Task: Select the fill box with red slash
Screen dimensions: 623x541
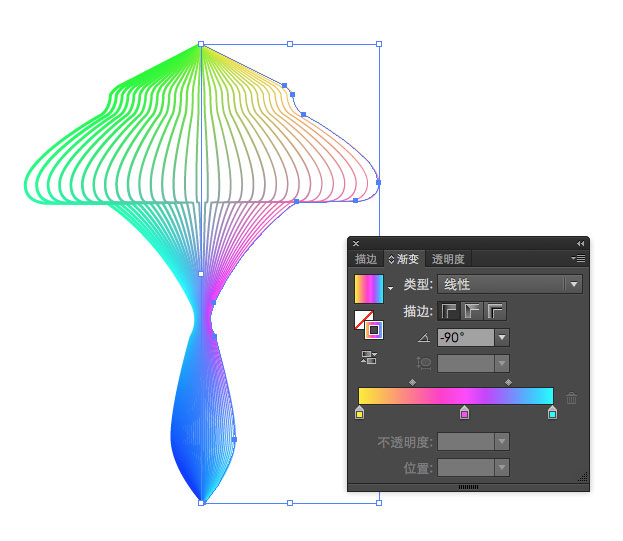Action: pos(365,321)
